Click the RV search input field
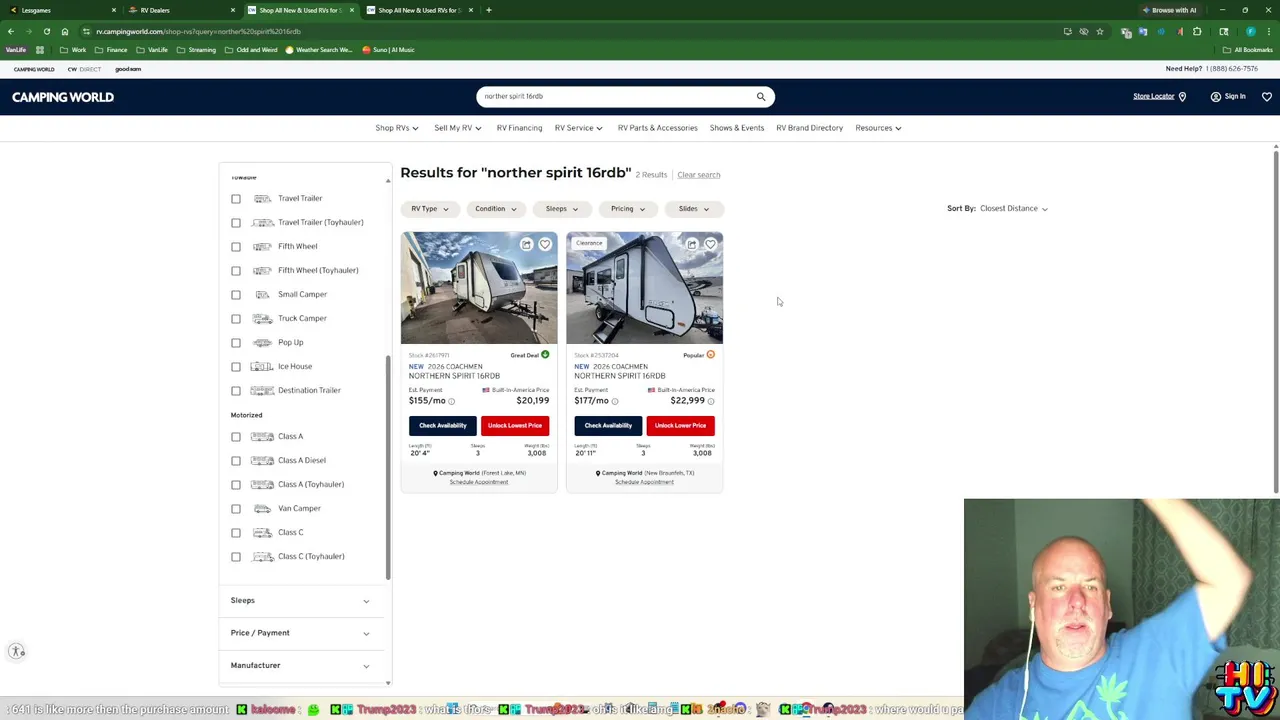This screenshot has width=1280, height=720. tap(616, 97)
